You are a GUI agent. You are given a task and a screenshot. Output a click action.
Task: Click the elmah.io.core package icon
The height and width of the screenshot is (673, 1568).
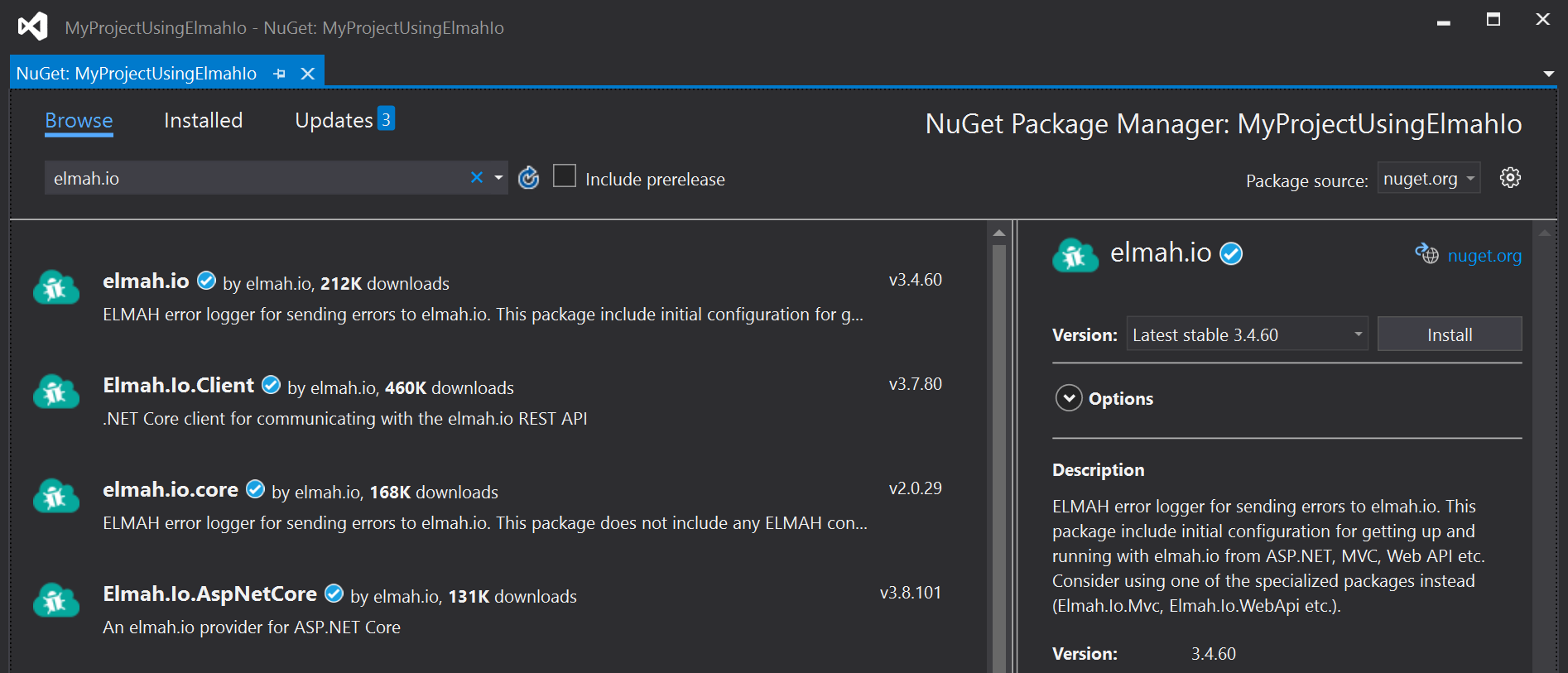tap(55, 496)
